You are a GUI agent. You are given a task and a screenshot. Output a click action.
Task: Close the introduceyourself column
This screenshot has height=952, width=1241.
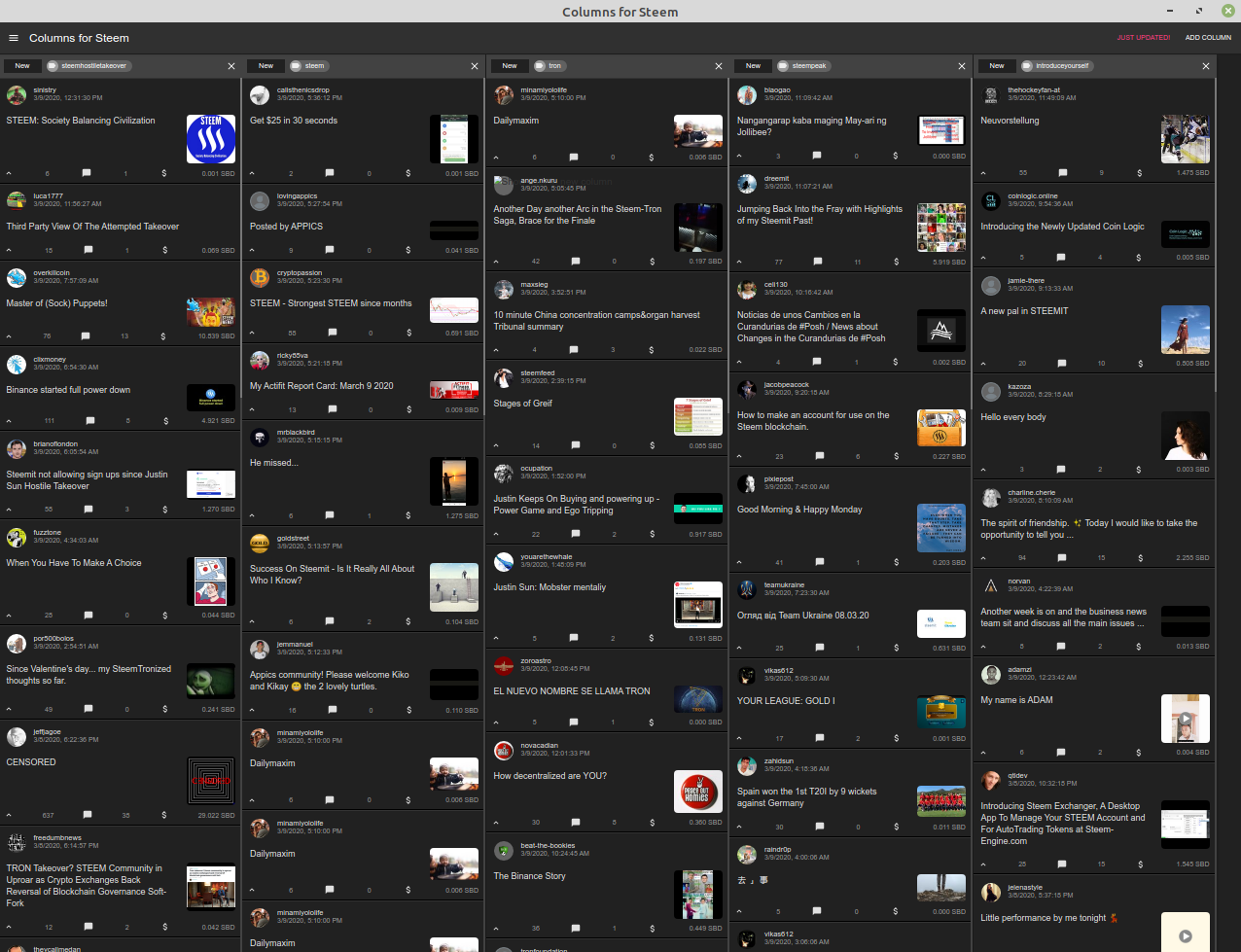(x=1206, y=66)
